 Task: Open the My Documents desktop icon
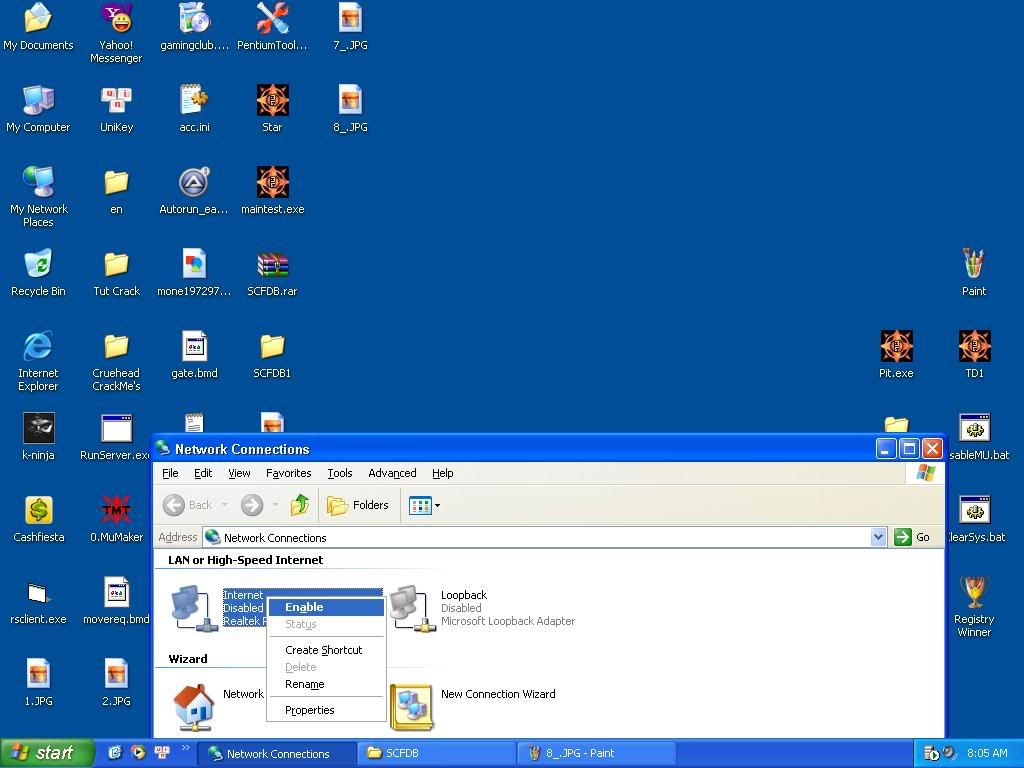click(38, 26)
